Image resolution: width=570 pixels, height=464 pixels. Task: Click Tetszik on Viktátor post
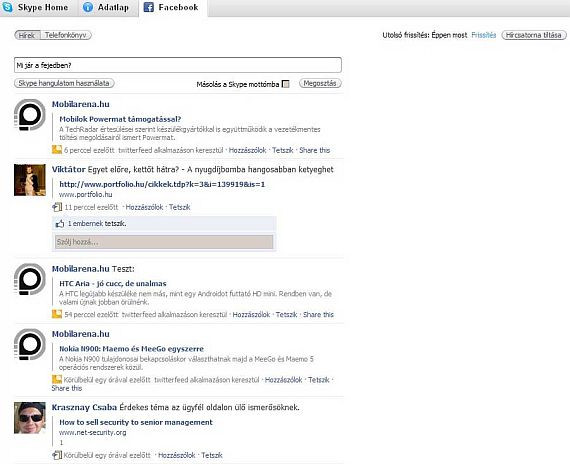click(x=179, y=207)
